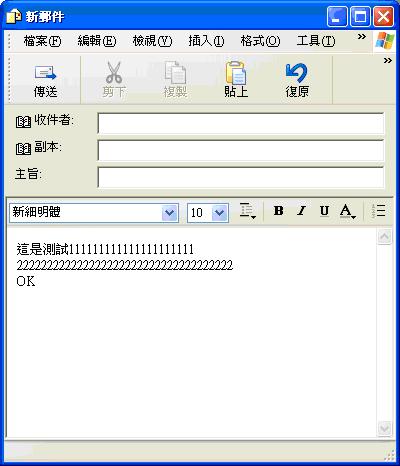This screenshot has height=466, width=400.
Task: Show more toolbar buttons chevron
Action: pos(387,61)
